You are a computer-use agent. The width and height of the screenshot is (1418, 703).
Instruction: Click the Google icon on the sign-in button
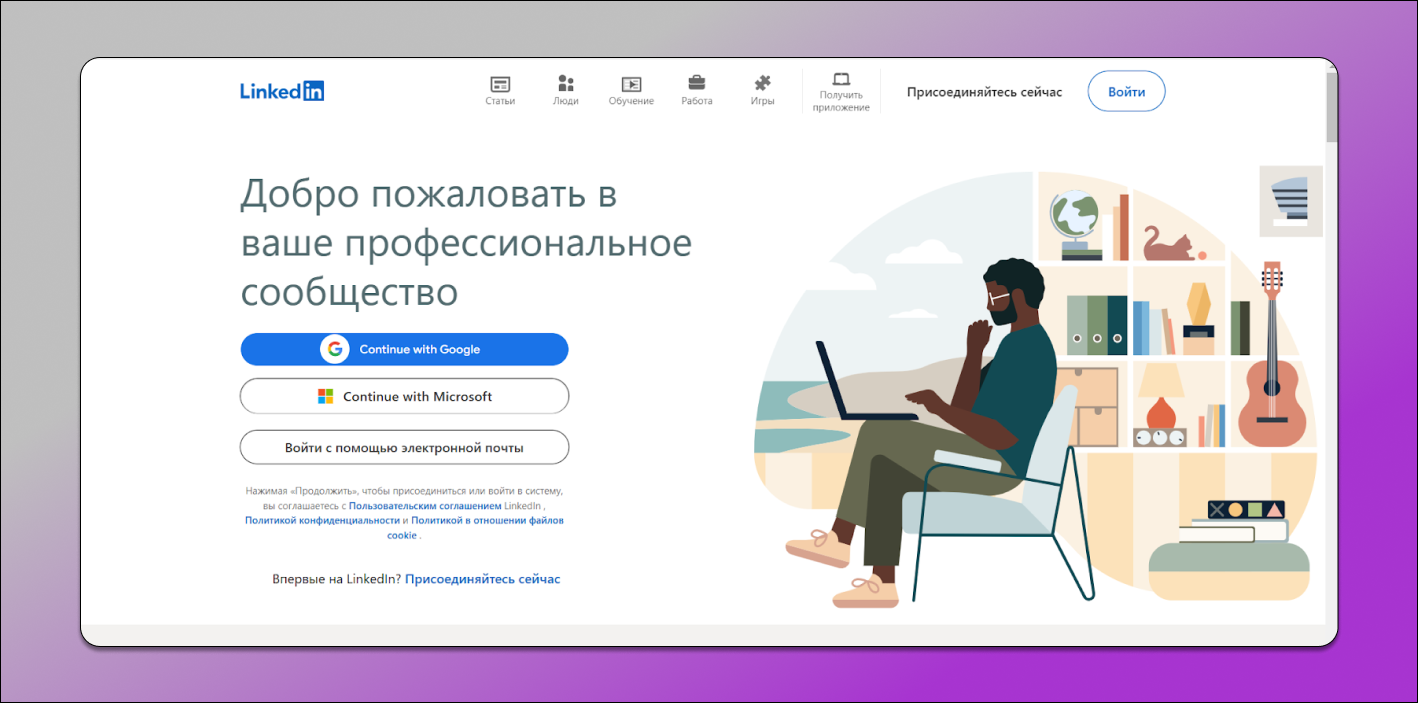coord(333,349)
